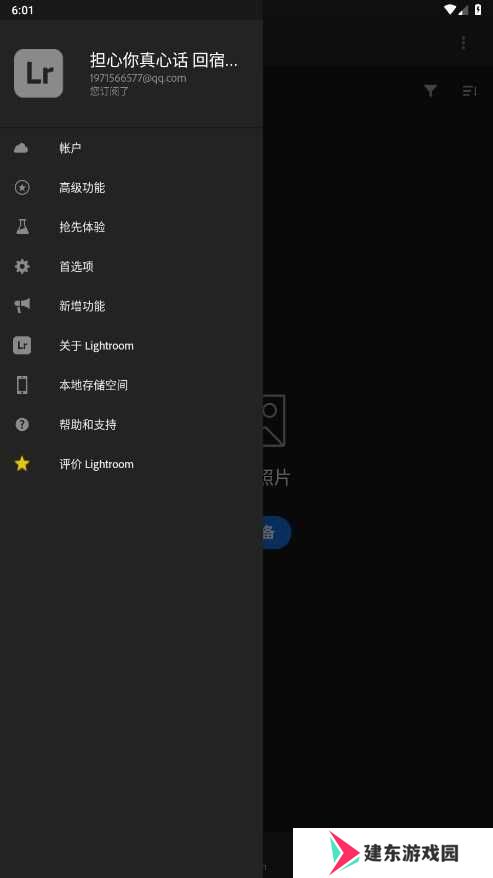Open the 帐户 menu entry
The width and height of the screenshot is (493, 878).
131,148
